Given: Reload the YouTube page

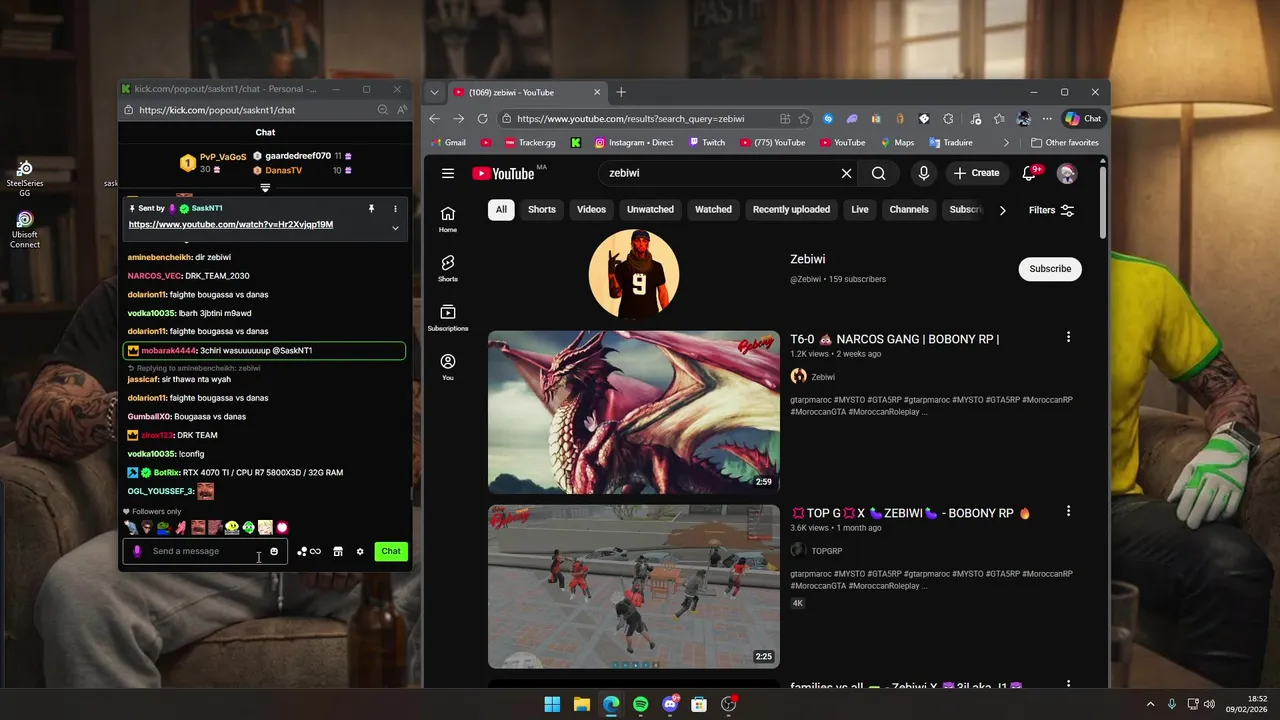Looking at the screenshot, I should click(482, 118).
